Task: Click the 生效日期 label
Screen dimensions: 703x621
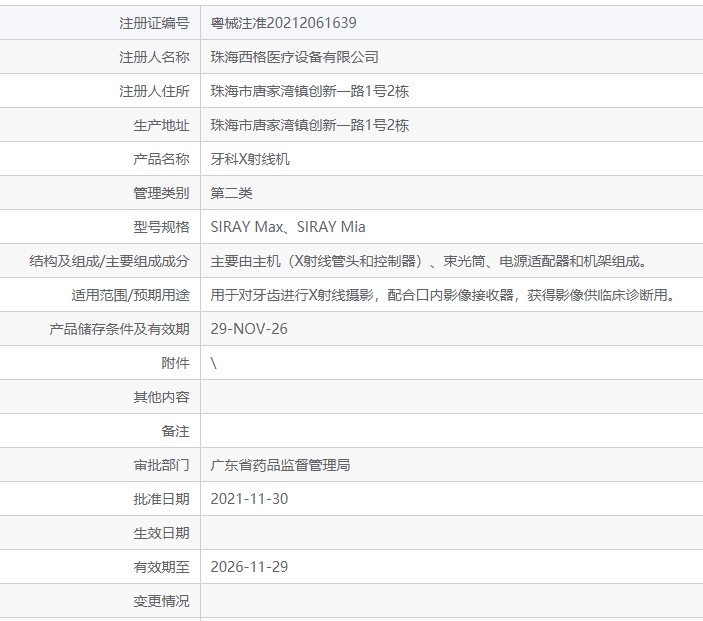Action: coord(161,533)
